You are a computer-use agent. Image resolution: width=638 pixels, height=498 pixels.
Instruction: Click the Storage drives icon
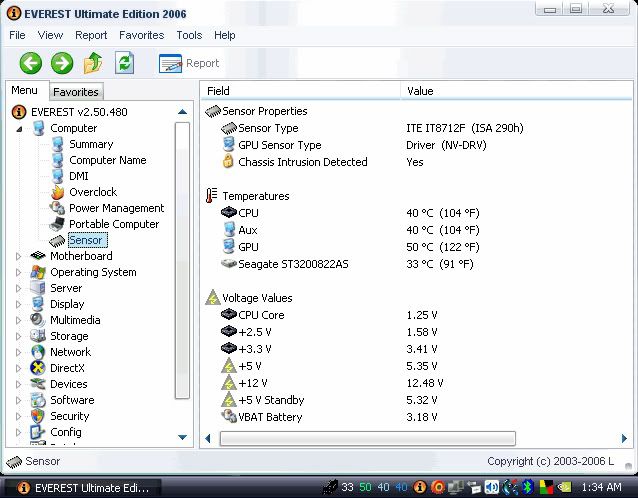(x=38, y=336)
